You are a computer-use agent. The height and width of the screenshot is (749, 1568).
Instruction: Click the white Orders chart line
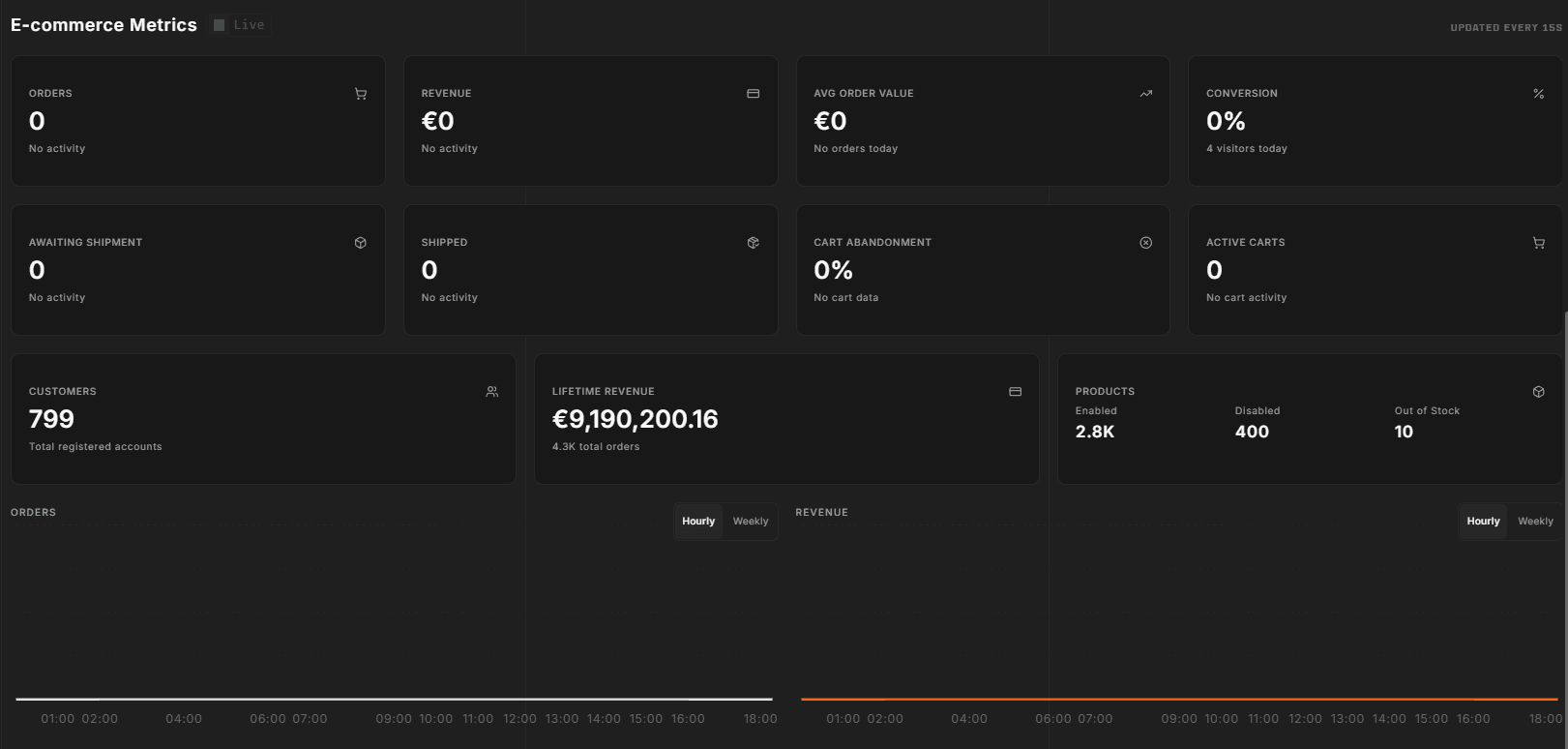(395, 699)
